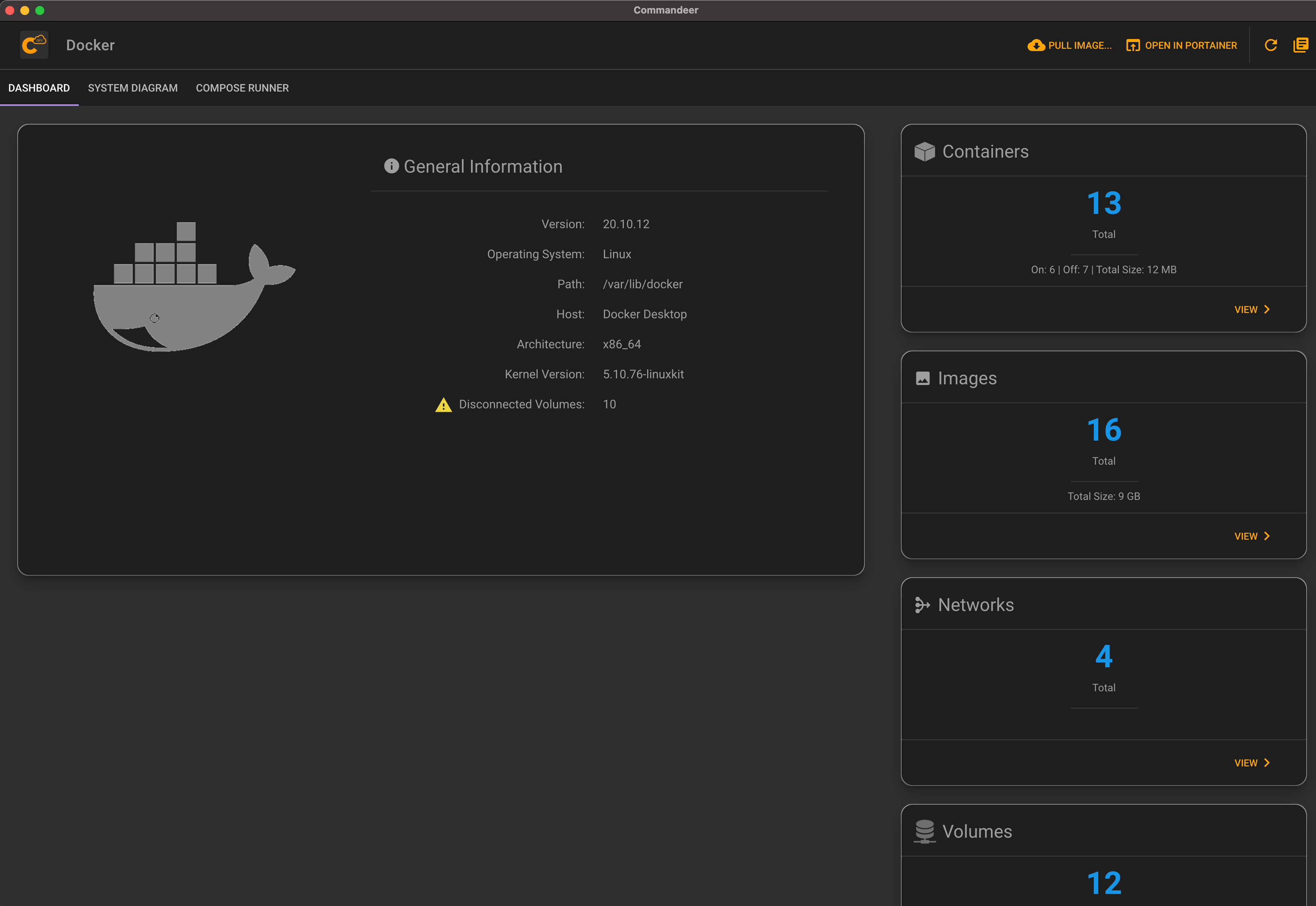Click the chevron beside Networks View
Screen dimensions: 1316x906
[x=1266, y=763]
